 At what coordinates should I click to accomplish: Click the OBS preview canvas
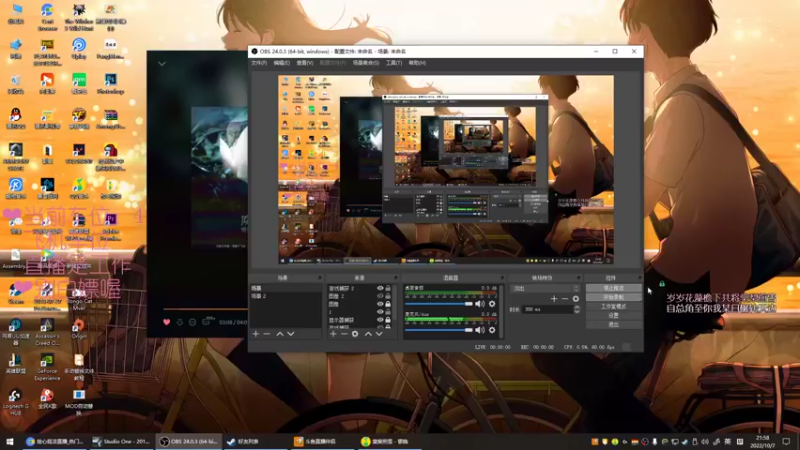click(x=446, y=169)
